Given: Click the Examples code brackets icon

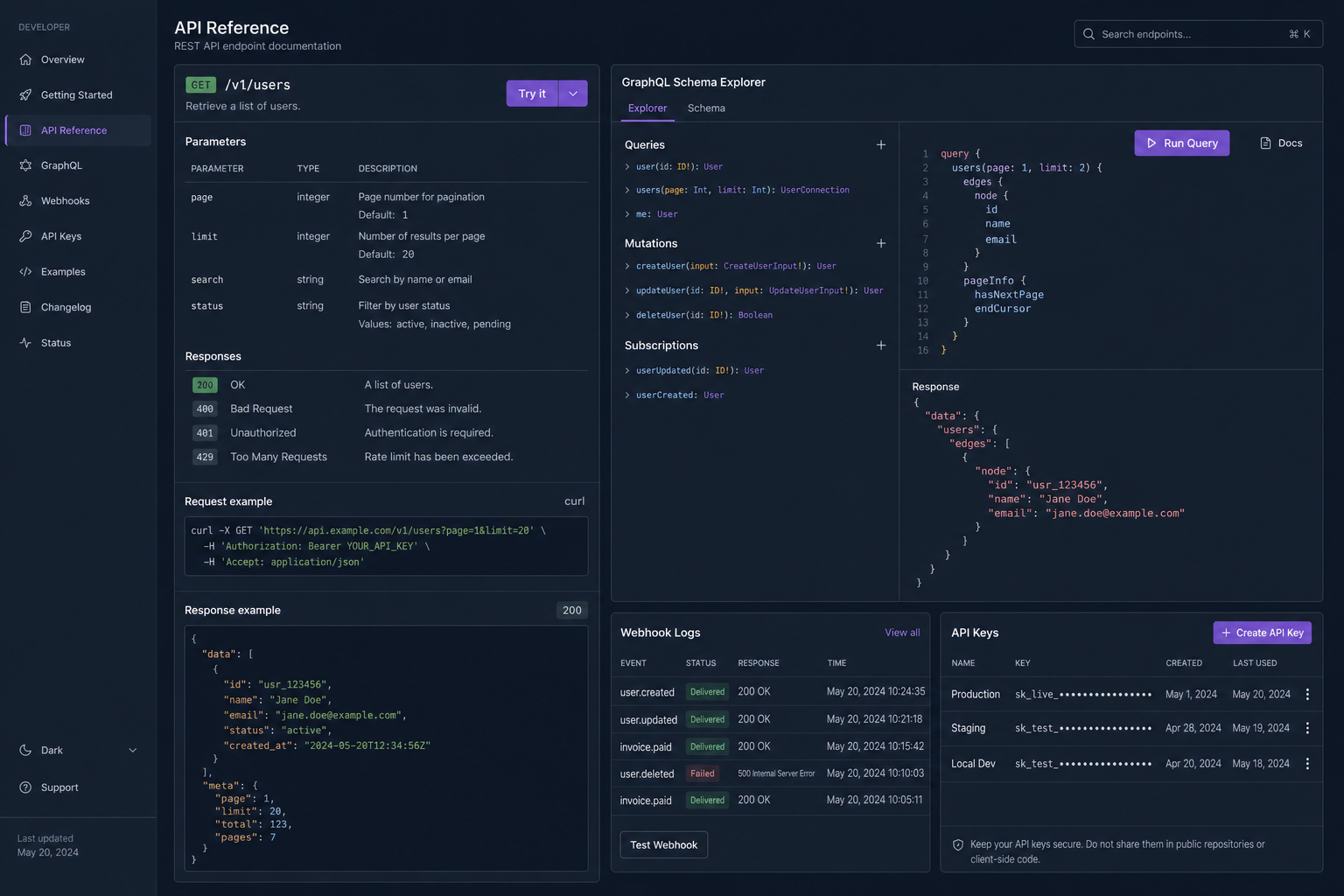Looking at the screenshot, I should click(25, 271).
